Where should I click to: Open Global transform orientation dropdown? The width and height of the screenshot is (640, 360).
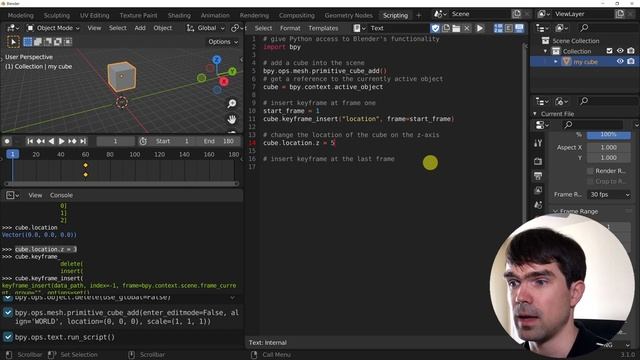[x=205, y=28]
